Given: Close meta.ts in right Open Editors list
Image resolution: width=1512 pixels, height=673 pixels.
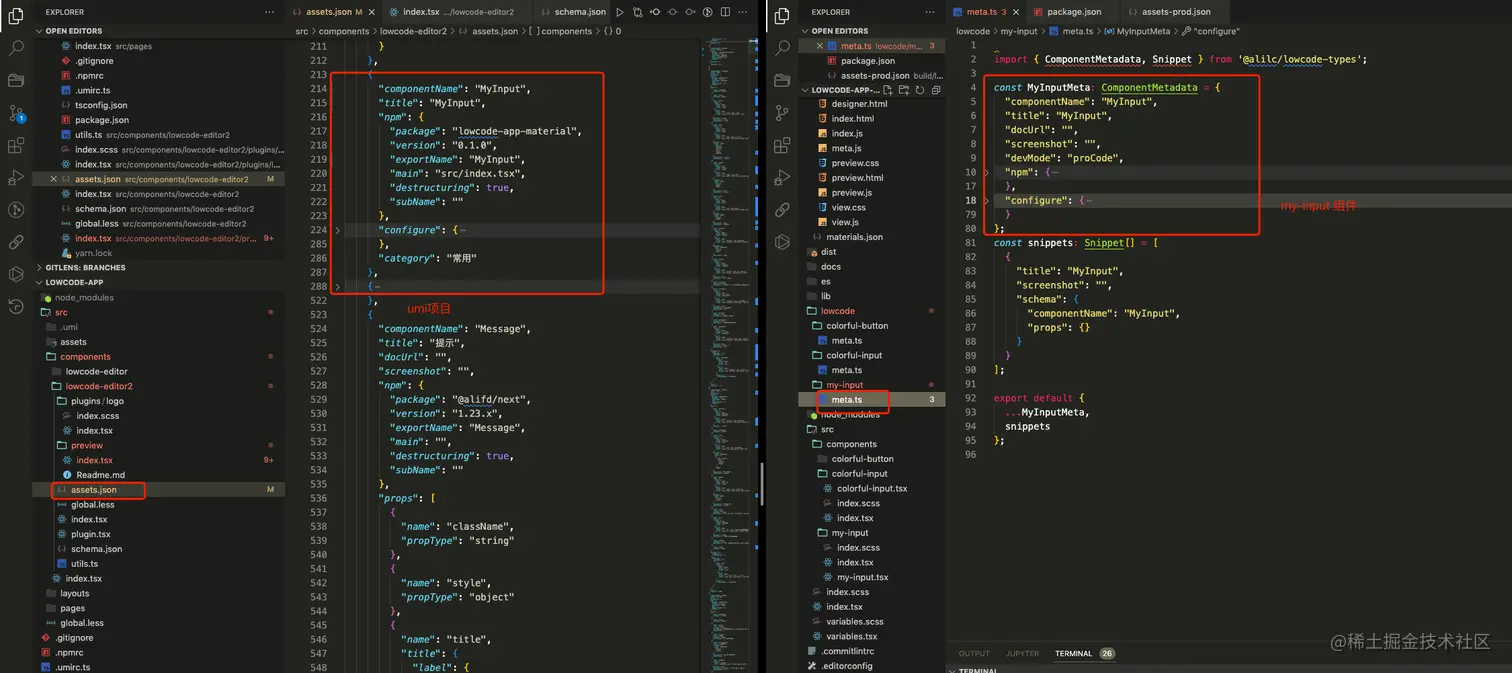Looking at the screenshot, I should pos(820,46).
